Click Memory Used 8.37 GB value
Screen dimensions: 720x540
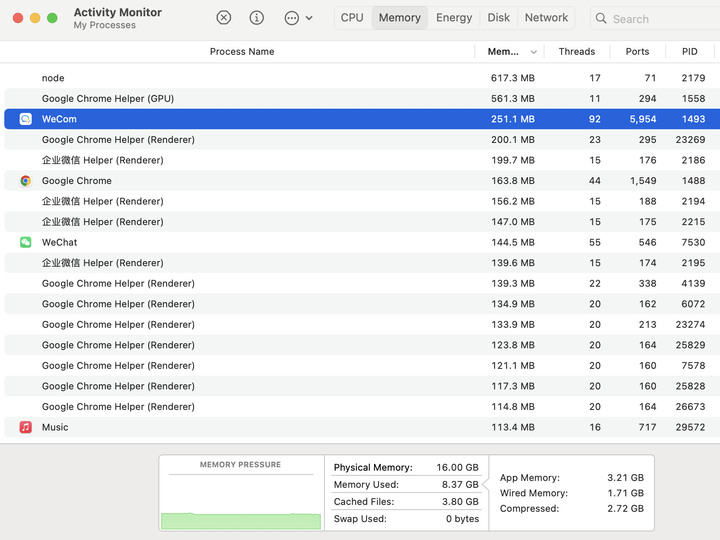[x=460, y=485]
